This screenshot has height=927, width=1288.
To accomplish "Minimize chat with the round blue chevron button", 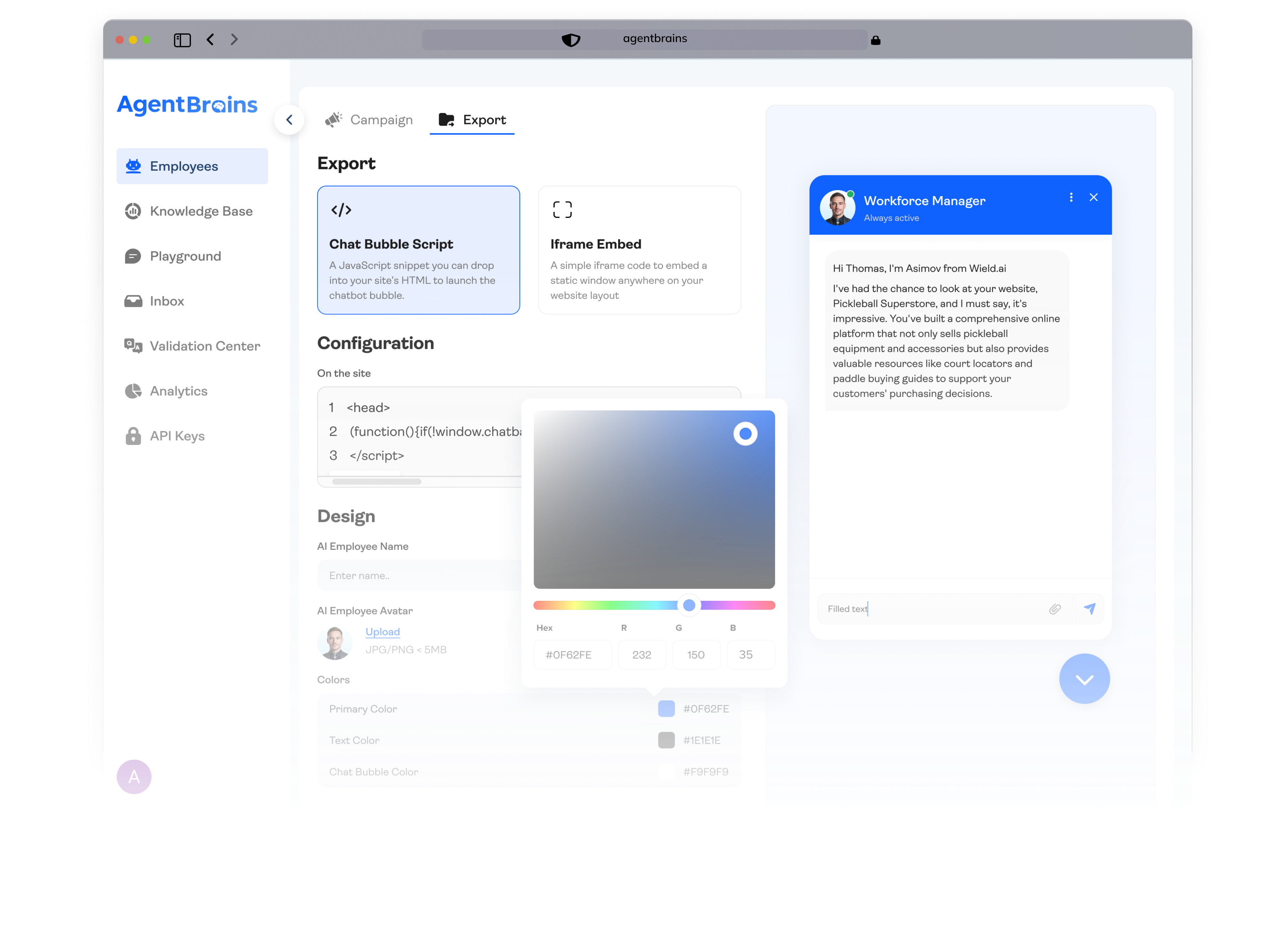I will (1084, 679).
